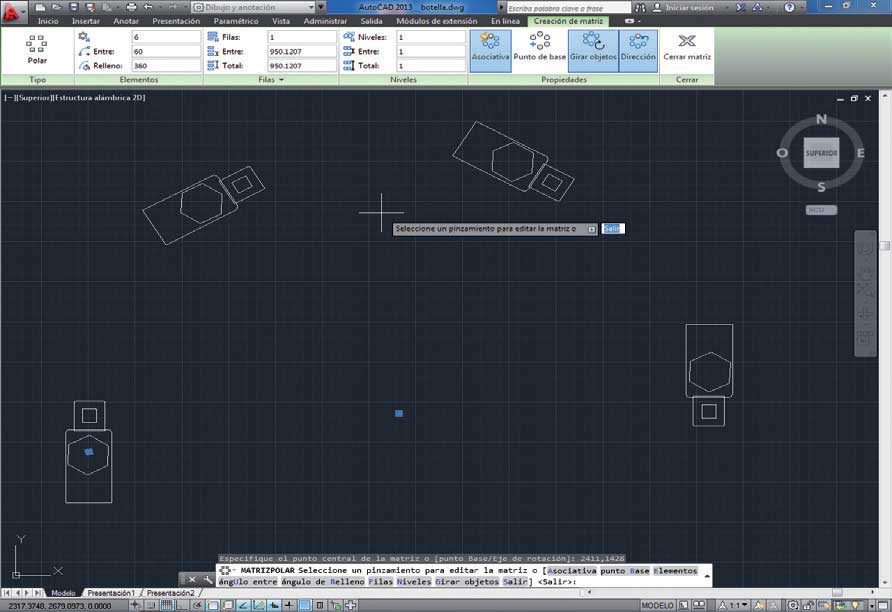Select the center blue grip of the array

[399, 413]
